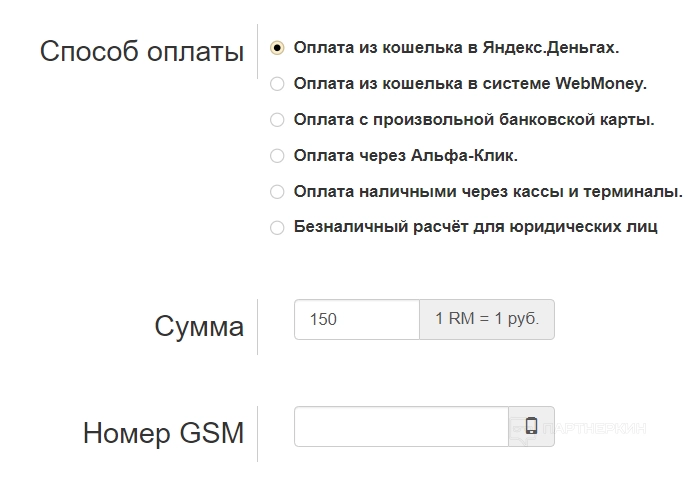Focus the Номер GSM input field
697x498 pixels.
pos(401,426)
